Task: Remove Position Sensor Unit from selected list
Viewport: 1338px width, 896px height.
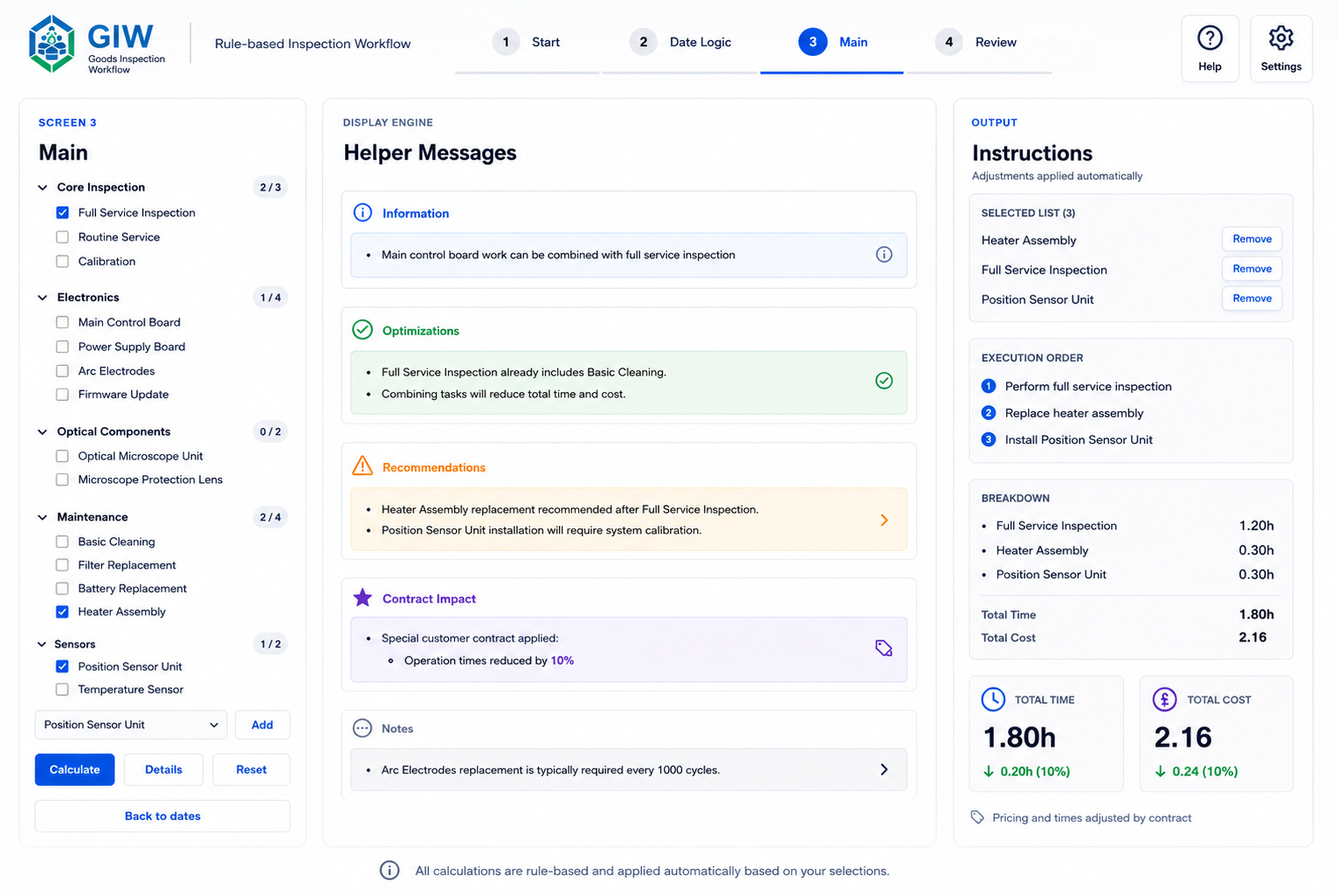Action: tap(1252, 299)
